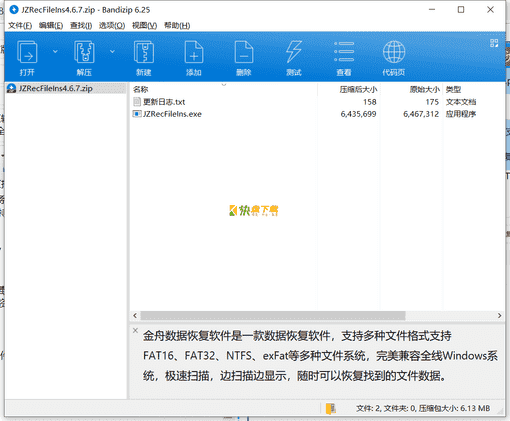Sort by the 压缩后大小 column header

[x=349, y=89]
